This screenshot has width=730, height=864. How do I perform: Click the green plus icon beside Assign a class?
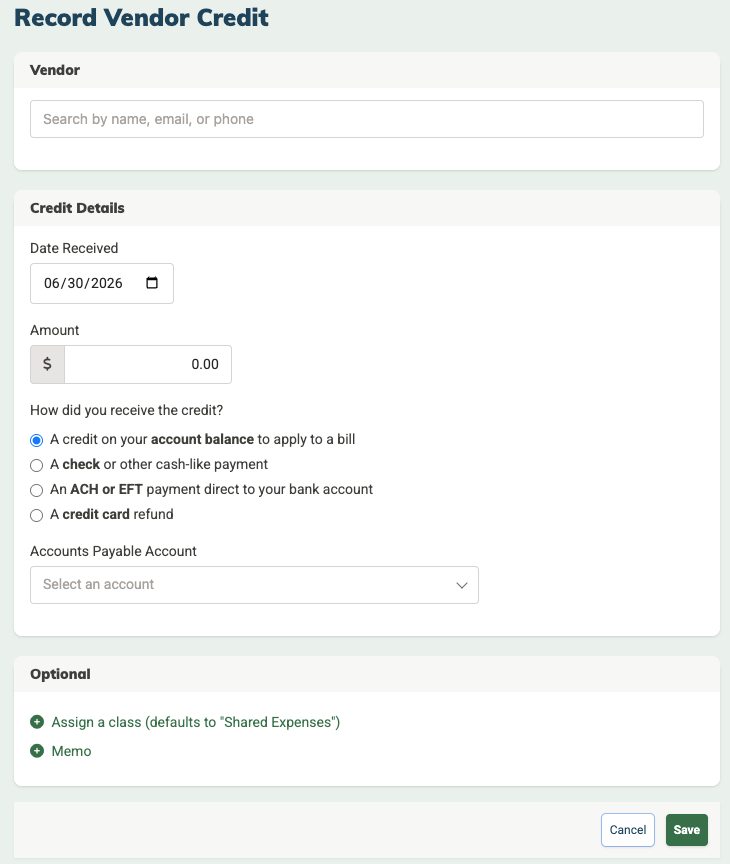(x=37, y=722)
